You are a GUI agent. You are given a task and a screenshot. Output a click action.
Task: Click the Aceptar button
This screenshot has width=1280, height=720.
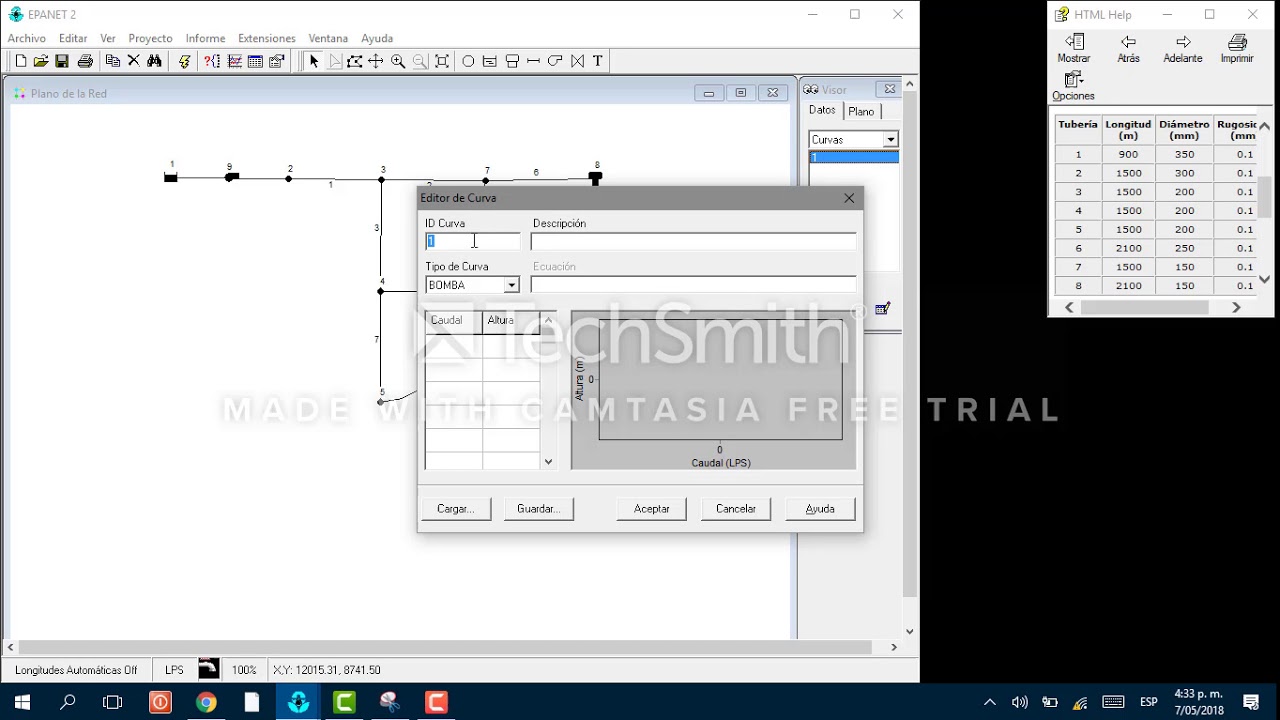coord(652,509)
